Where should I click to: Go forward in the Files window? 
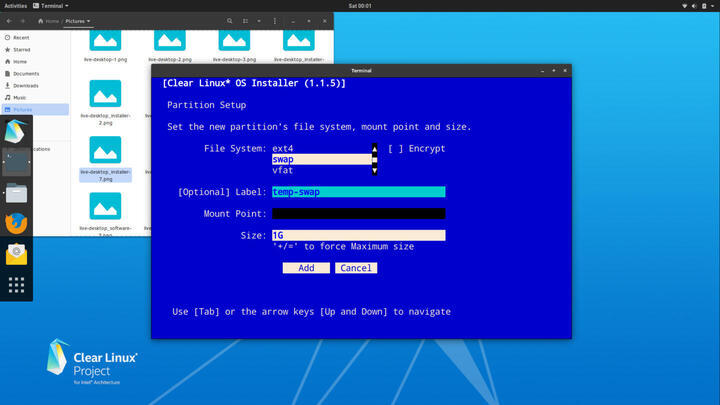click(22, 21)
